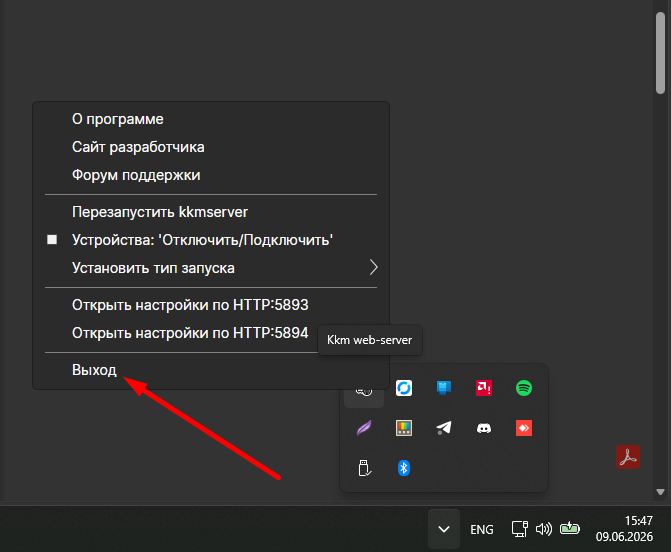Open the Bluetooth tray icon

tap(404, 468)
